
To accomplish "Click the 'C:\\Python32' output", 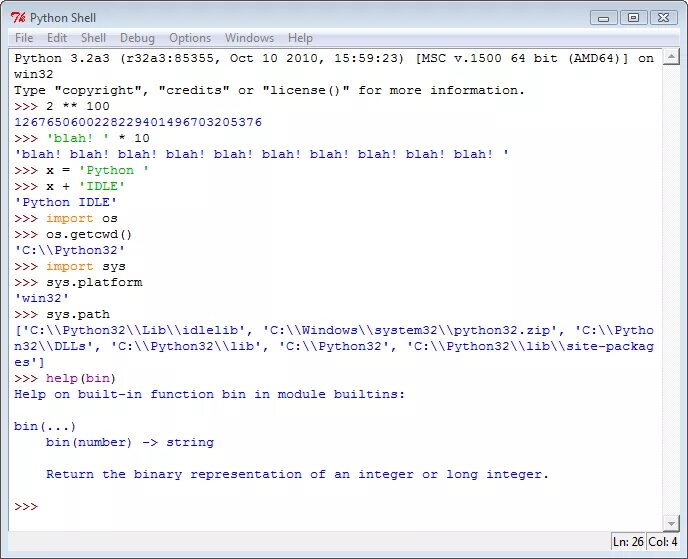I will click(70, 250).
